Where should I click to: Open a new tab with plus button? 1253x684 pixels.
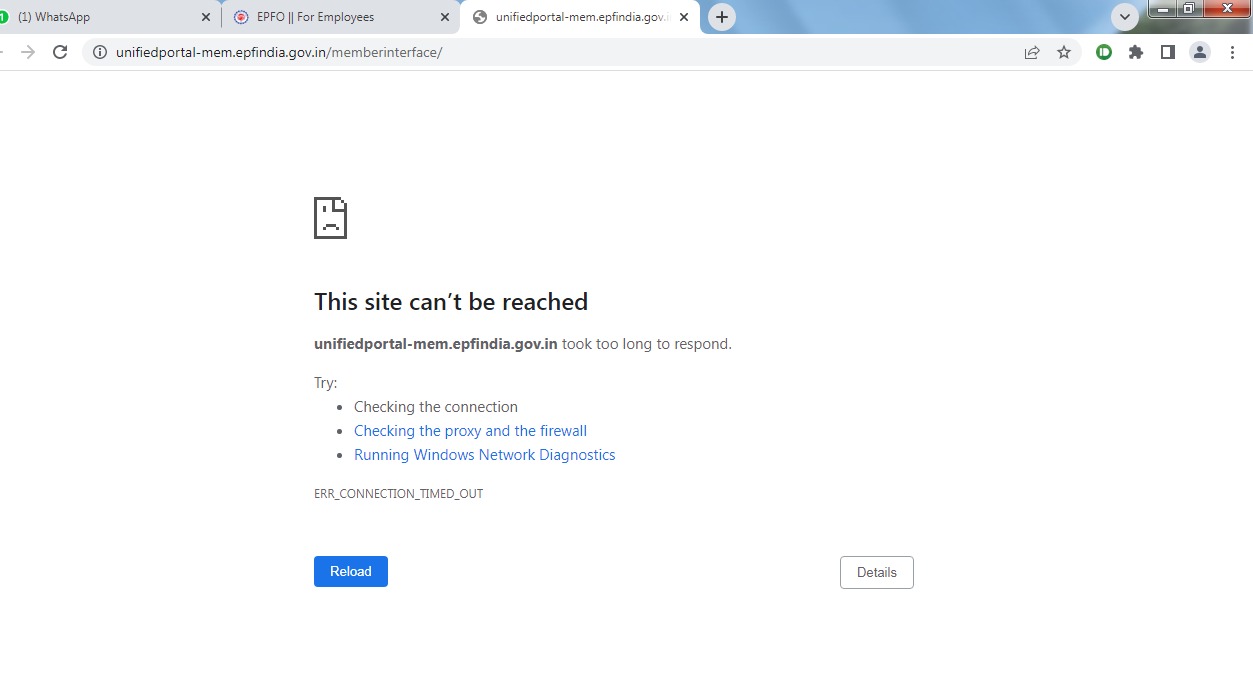722,17
